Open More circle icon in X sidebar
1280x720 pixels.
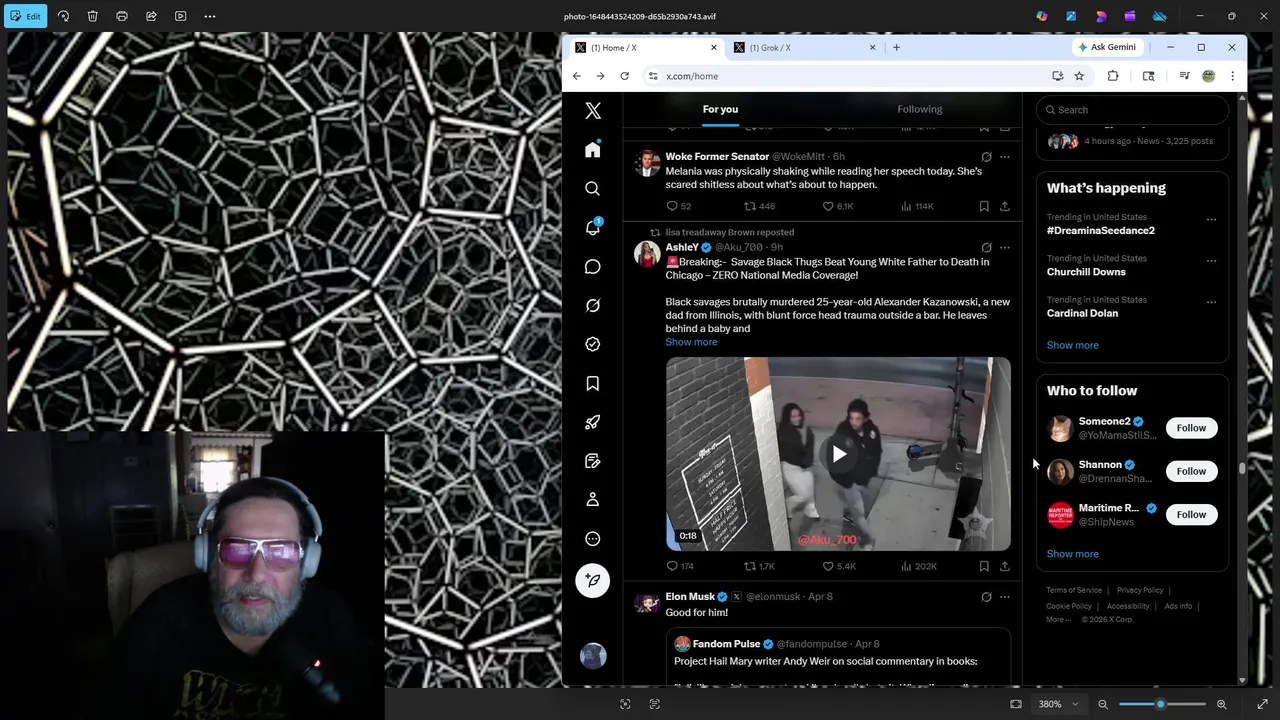tap(593, 539)
